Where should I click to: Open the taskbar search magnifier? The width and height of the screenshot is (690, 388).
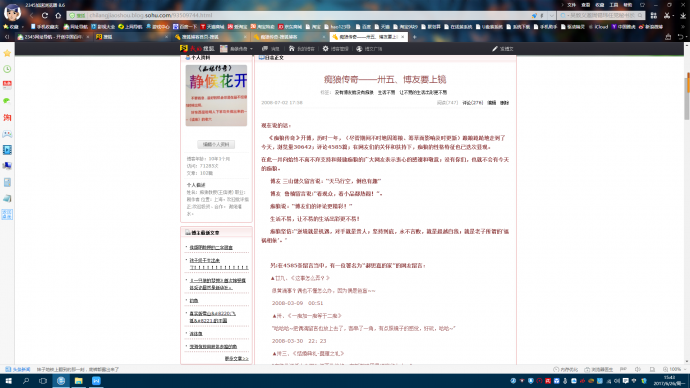26,381
